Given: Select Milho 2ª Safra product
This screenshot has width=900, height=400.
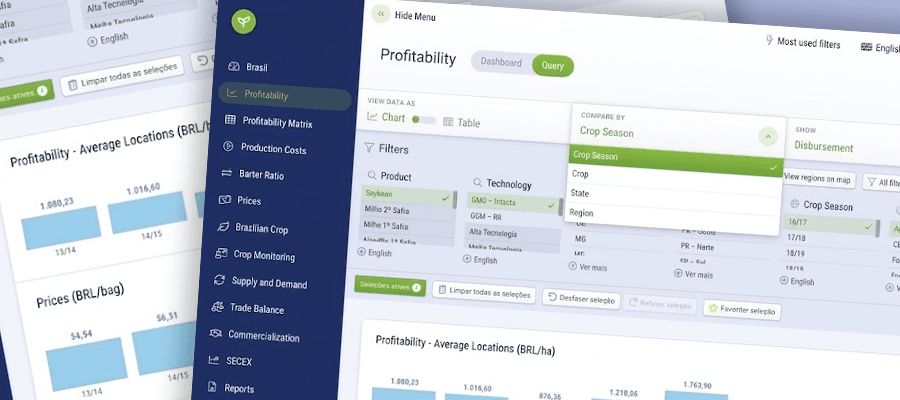Looking at the screenshot, I should click(x=407, y=211).
